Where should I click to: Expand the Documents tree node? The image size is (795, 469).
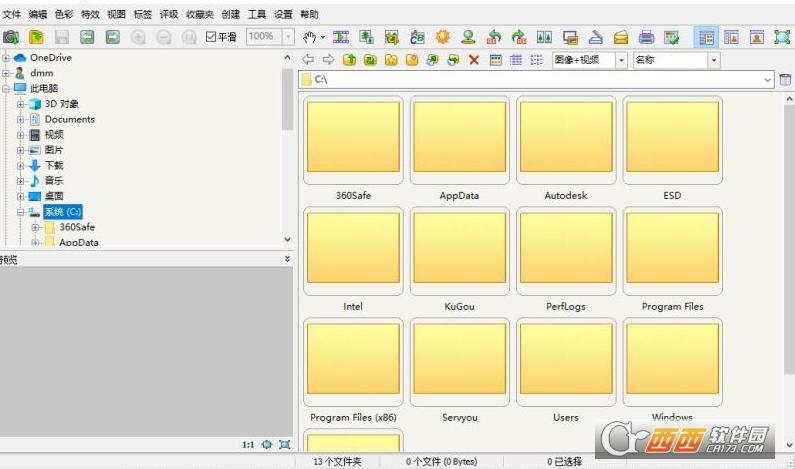coord(20,120)
